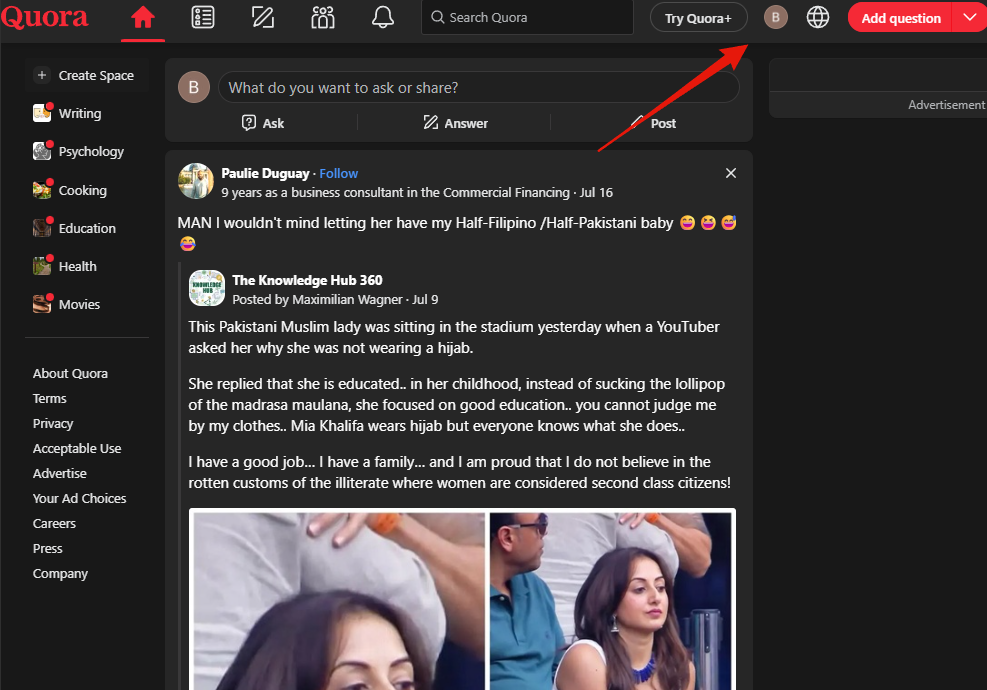Open The Knowledge Hub 360 space icon

click(x=206, y=288)
